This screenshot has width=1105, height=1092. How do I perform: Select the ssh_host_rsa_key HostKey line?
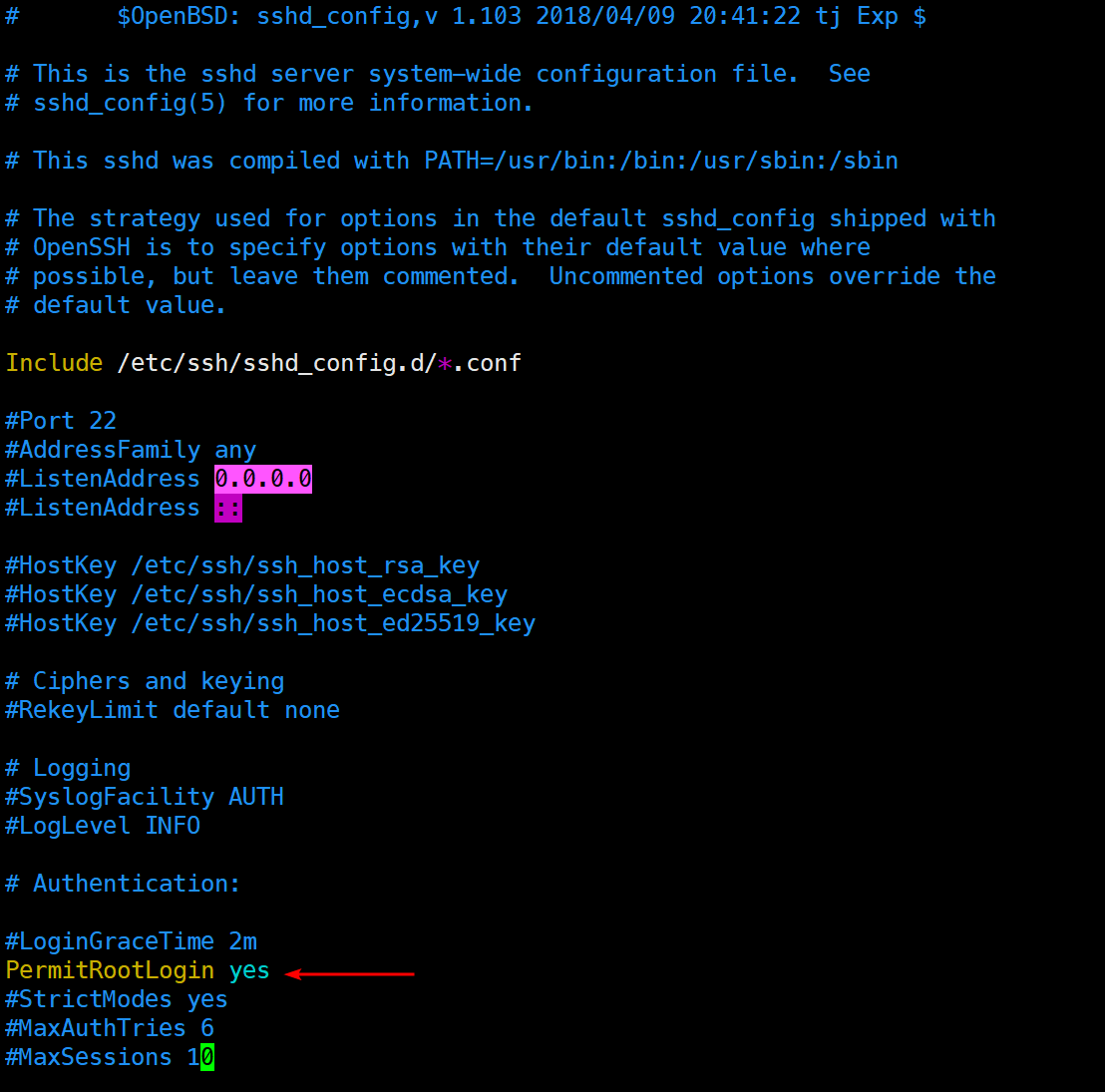coord(242,565)
